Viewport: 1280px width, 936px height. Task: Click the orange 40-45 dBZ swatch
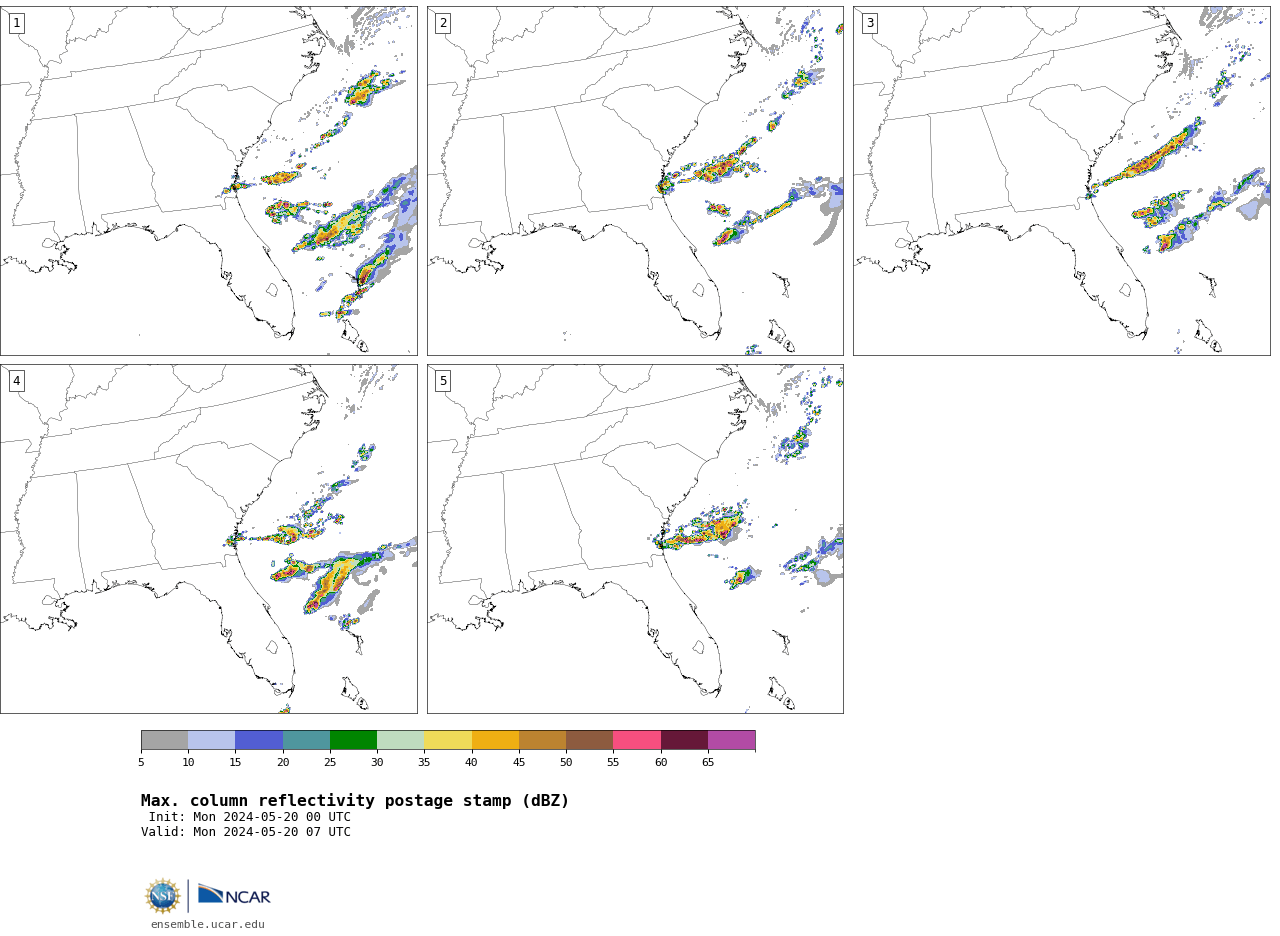(x=495, y=740)
